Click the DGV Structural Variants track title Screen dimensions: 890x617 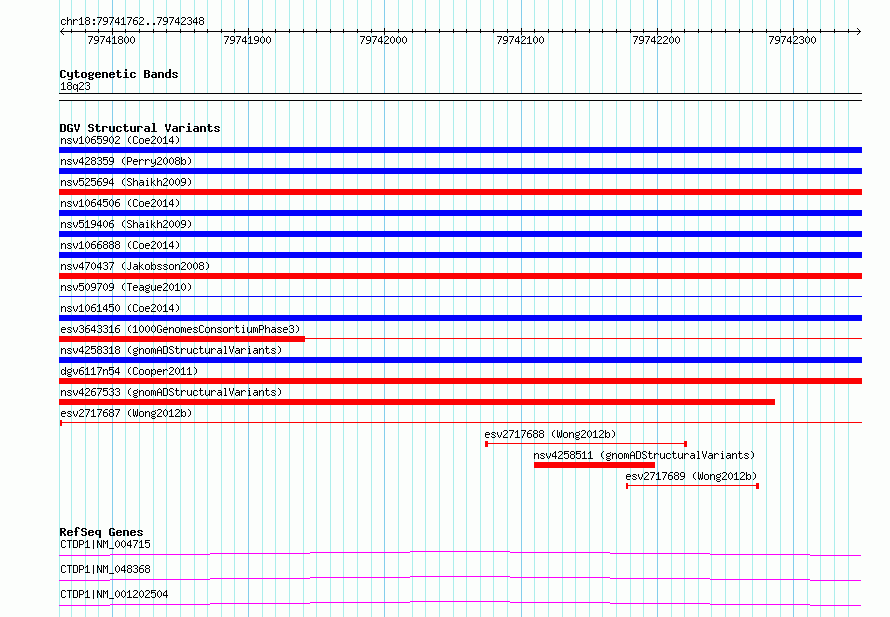click(x=140, y=128)
